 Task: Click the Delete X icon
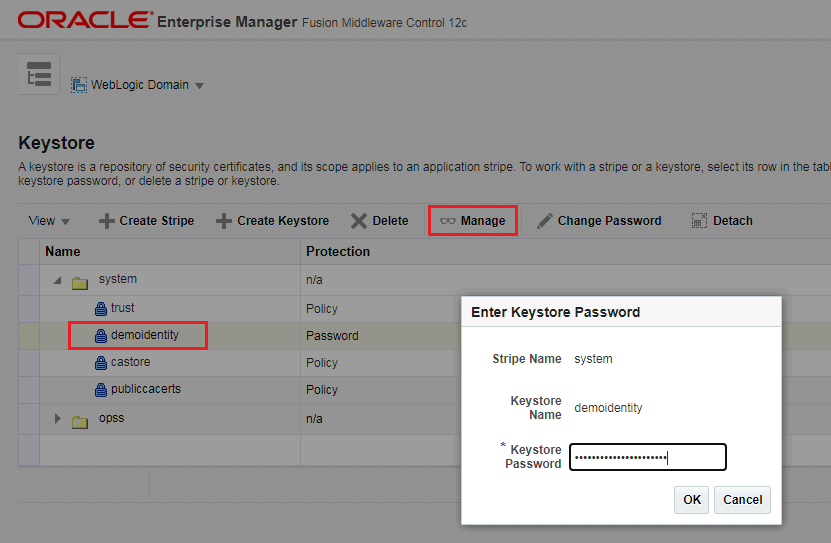359,221
